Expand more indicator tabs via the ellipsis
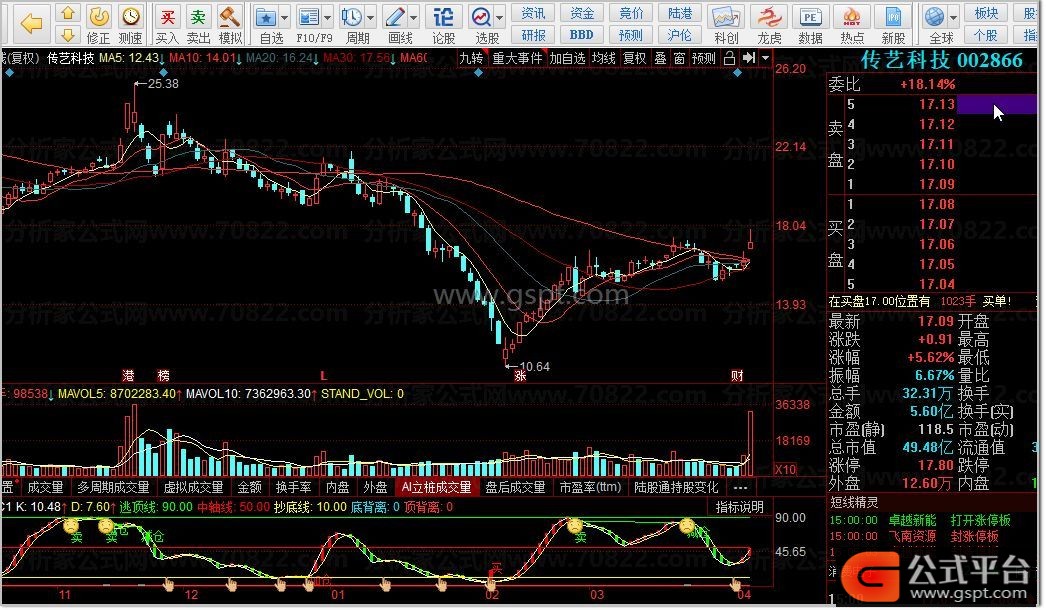The image size is (1046, 610). click(740, 488)
